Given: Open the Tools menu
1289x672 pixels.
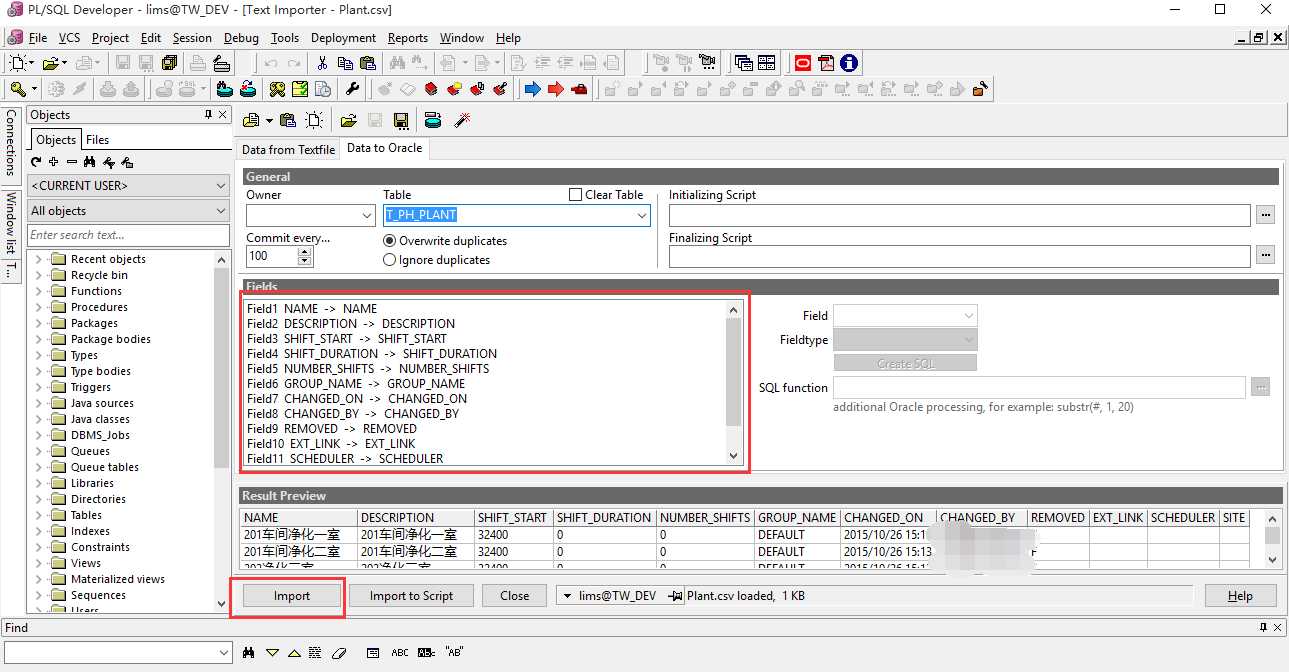Looking at the screenshot, I should (285, 38).
